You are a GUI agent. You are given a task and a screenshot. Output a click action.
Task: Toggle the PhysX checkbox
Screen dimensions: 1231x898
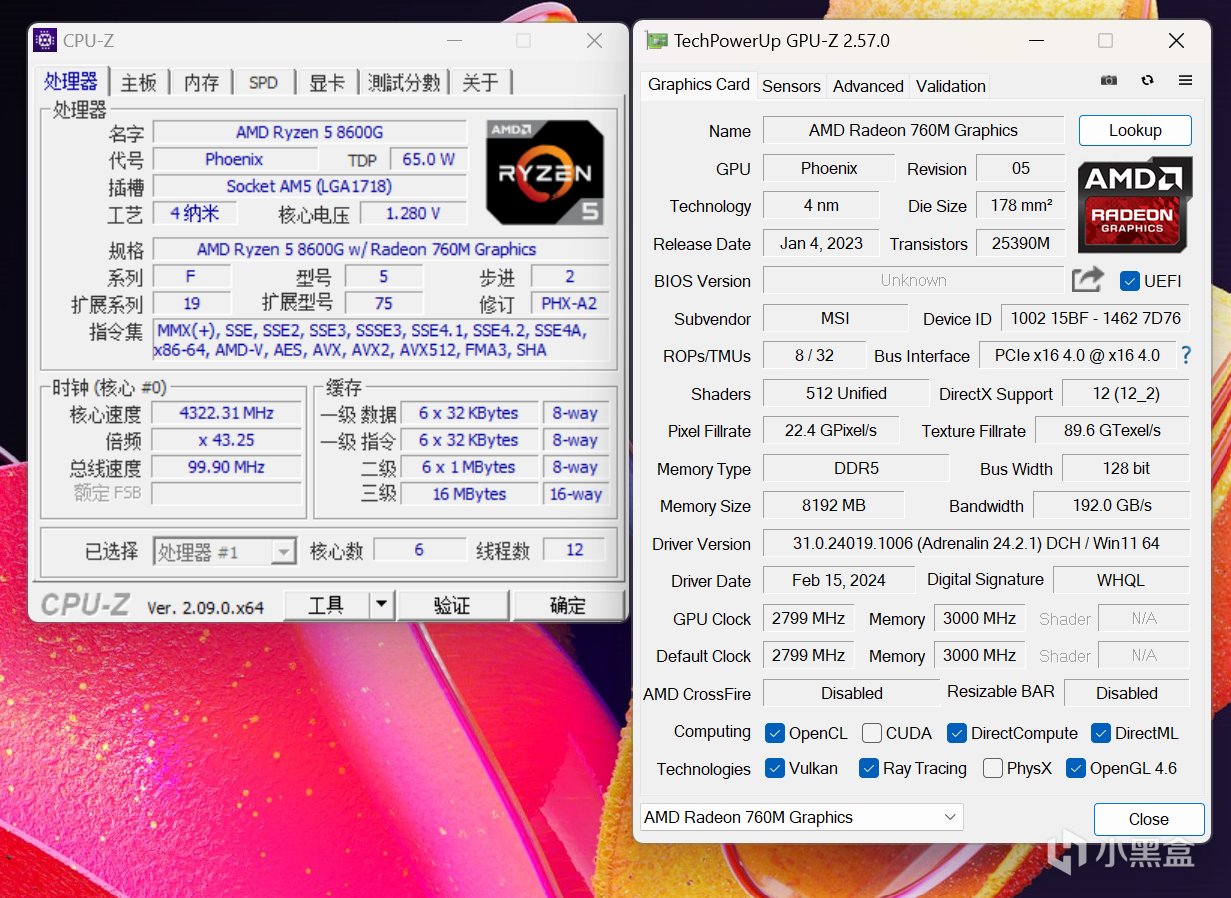pos(993,768)
